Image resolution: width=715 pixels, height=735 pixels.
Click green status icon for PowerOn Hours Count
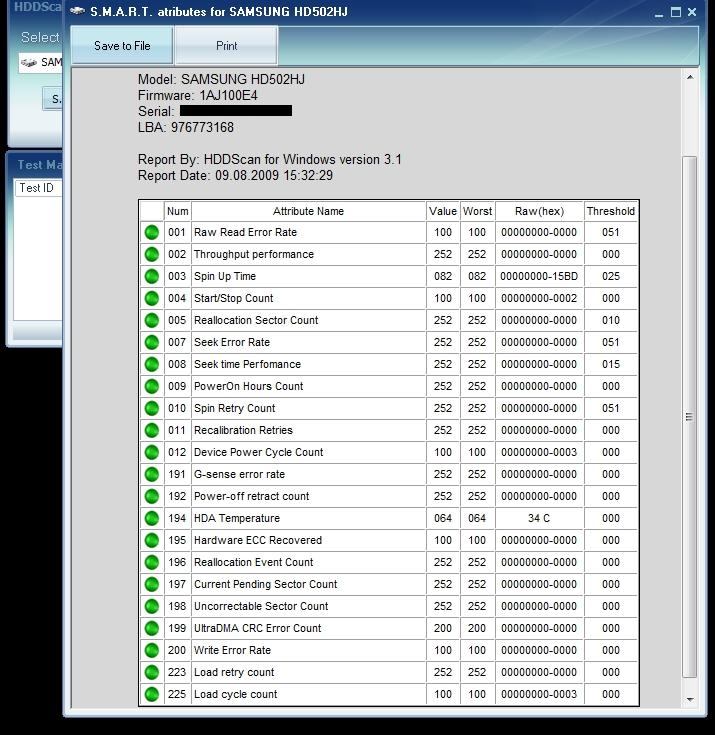tap(151, 386)
